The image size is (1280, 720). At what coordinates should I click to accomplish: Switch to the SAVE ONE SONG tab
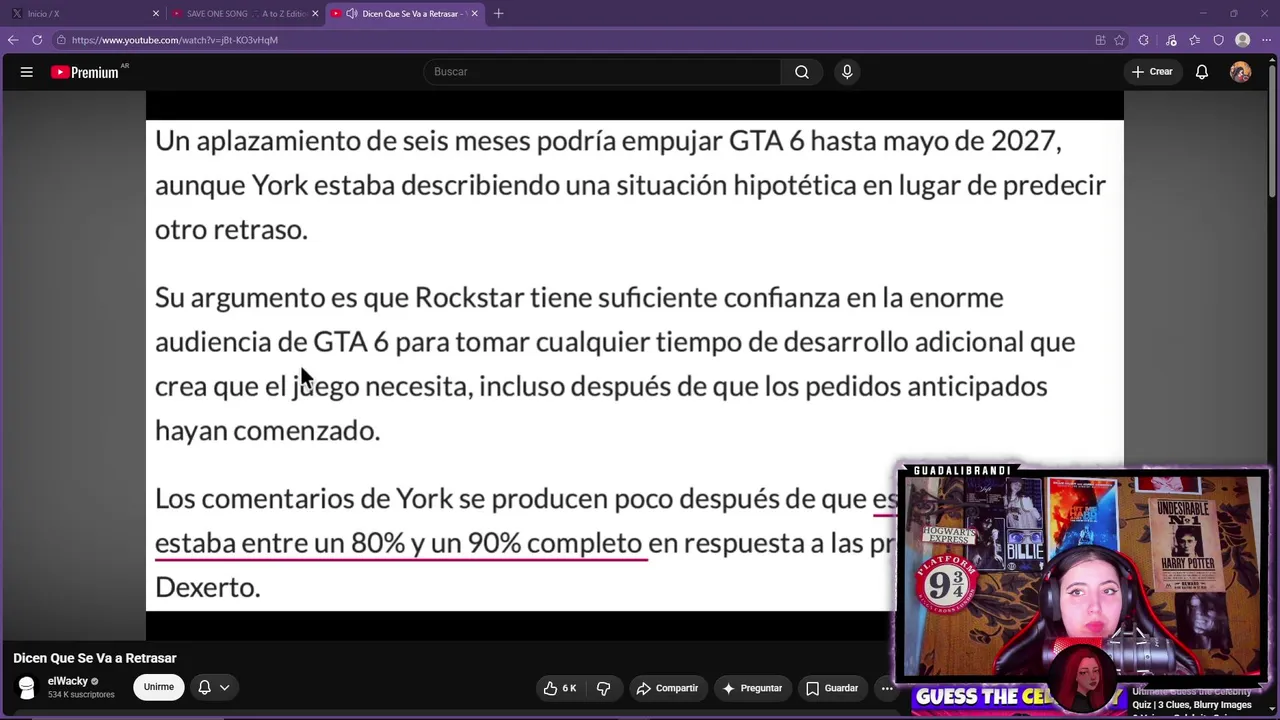click(x=246, y=14)
